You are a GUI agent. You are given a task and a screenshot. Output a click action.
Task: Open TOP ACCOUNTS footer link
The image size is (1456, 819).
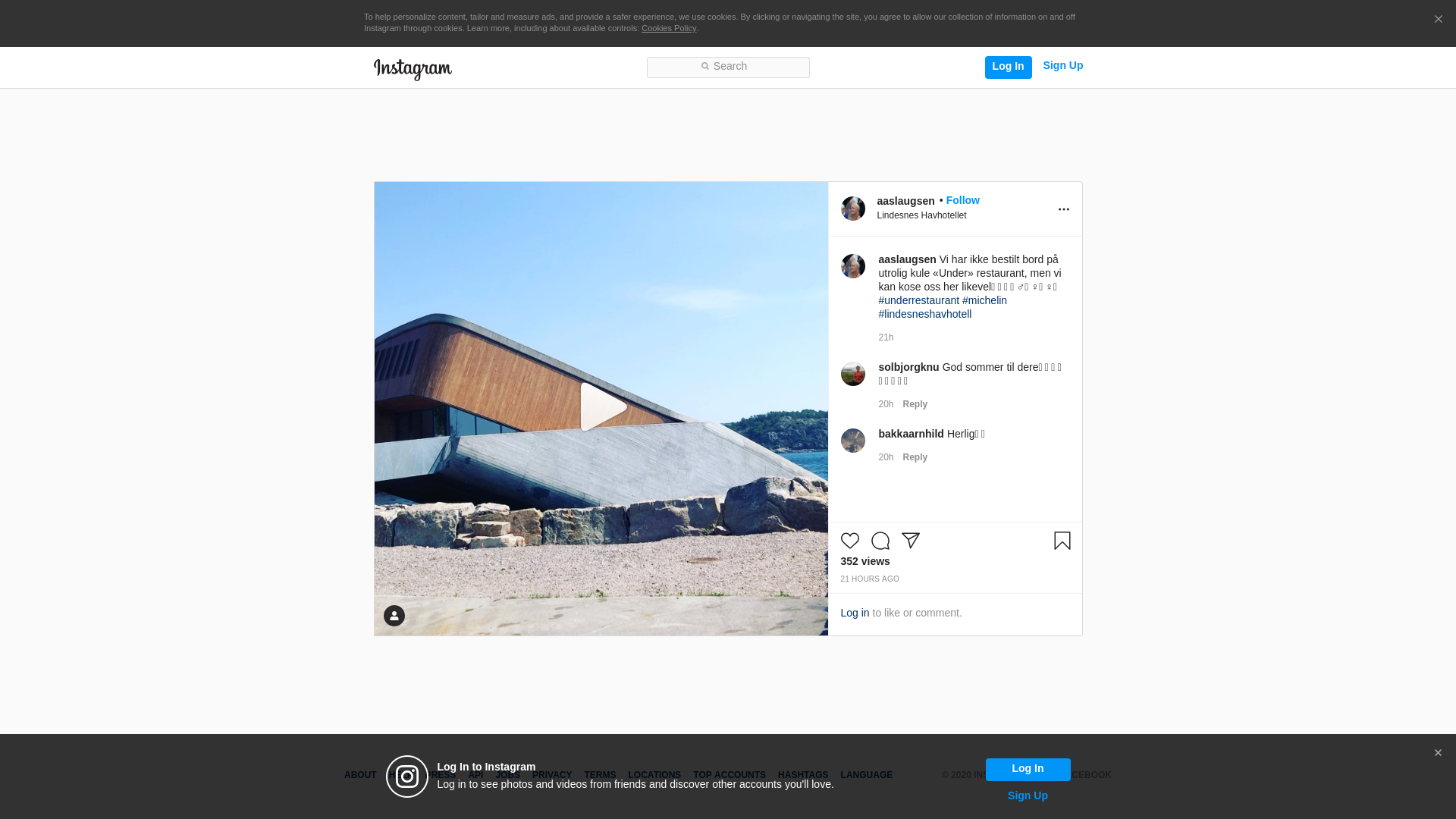(x=730, y=775)
